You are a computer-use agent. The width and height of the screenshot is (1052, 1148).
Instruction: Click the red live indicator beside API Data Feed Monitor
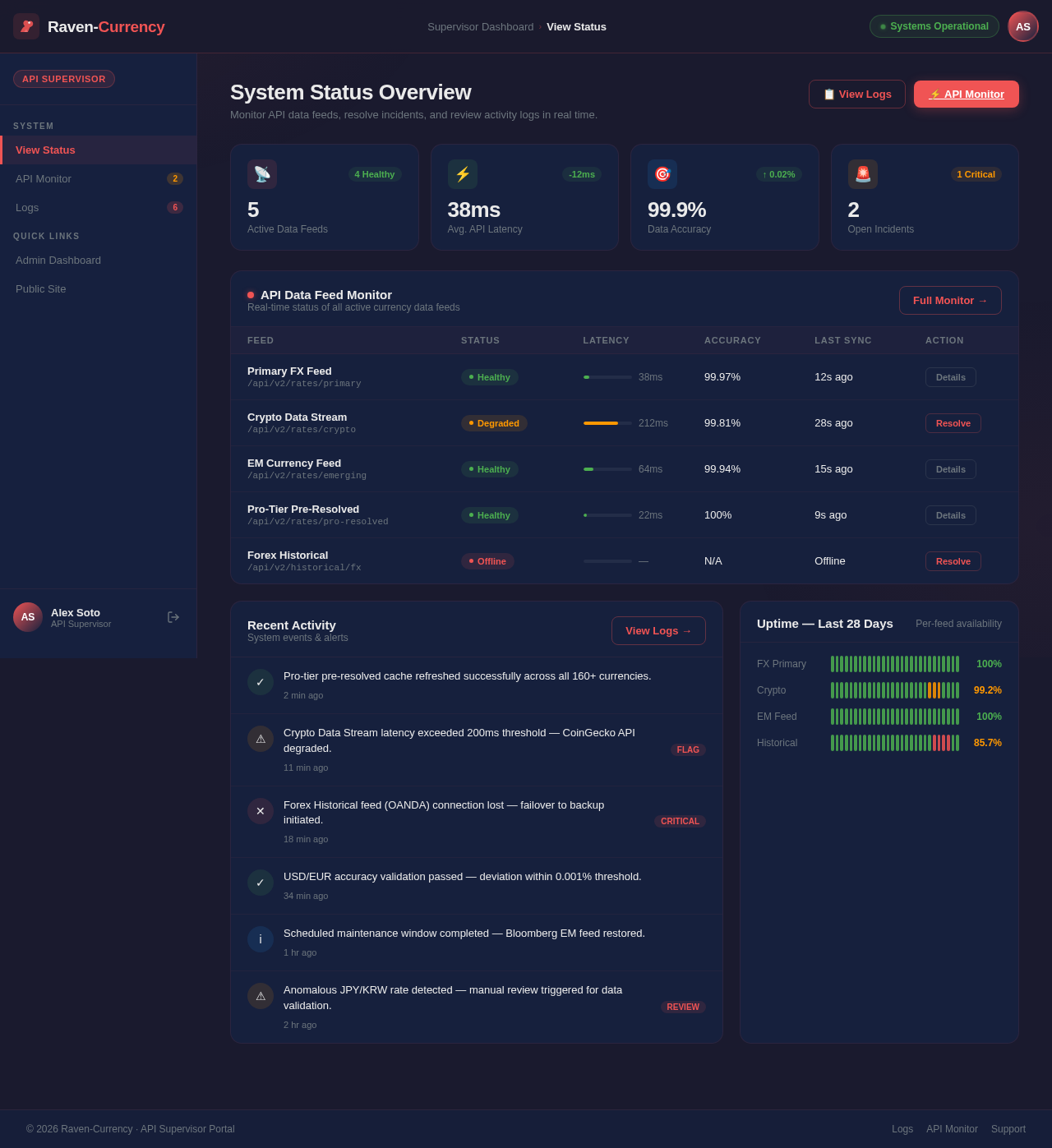[x=251, y=295]
